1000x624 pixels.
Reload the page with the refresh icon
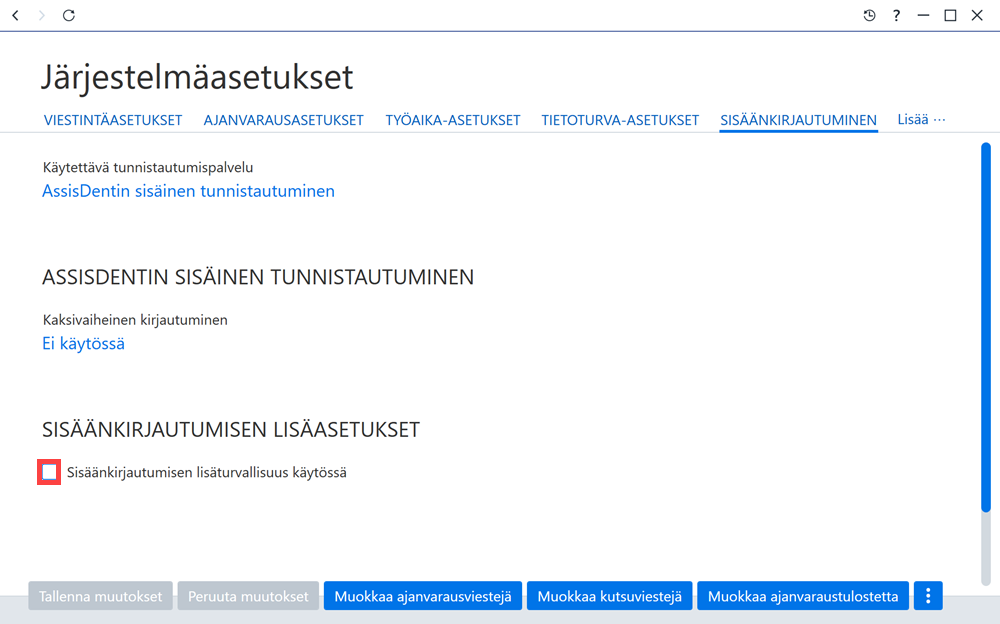[x=69, y=15]
